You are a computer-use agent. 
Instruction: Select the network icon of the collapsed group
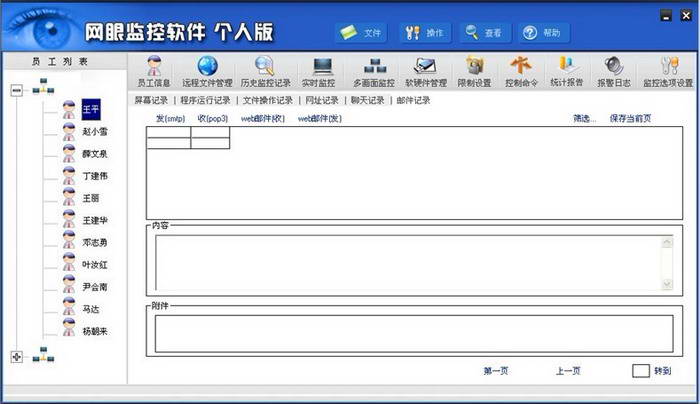(43, 355)
